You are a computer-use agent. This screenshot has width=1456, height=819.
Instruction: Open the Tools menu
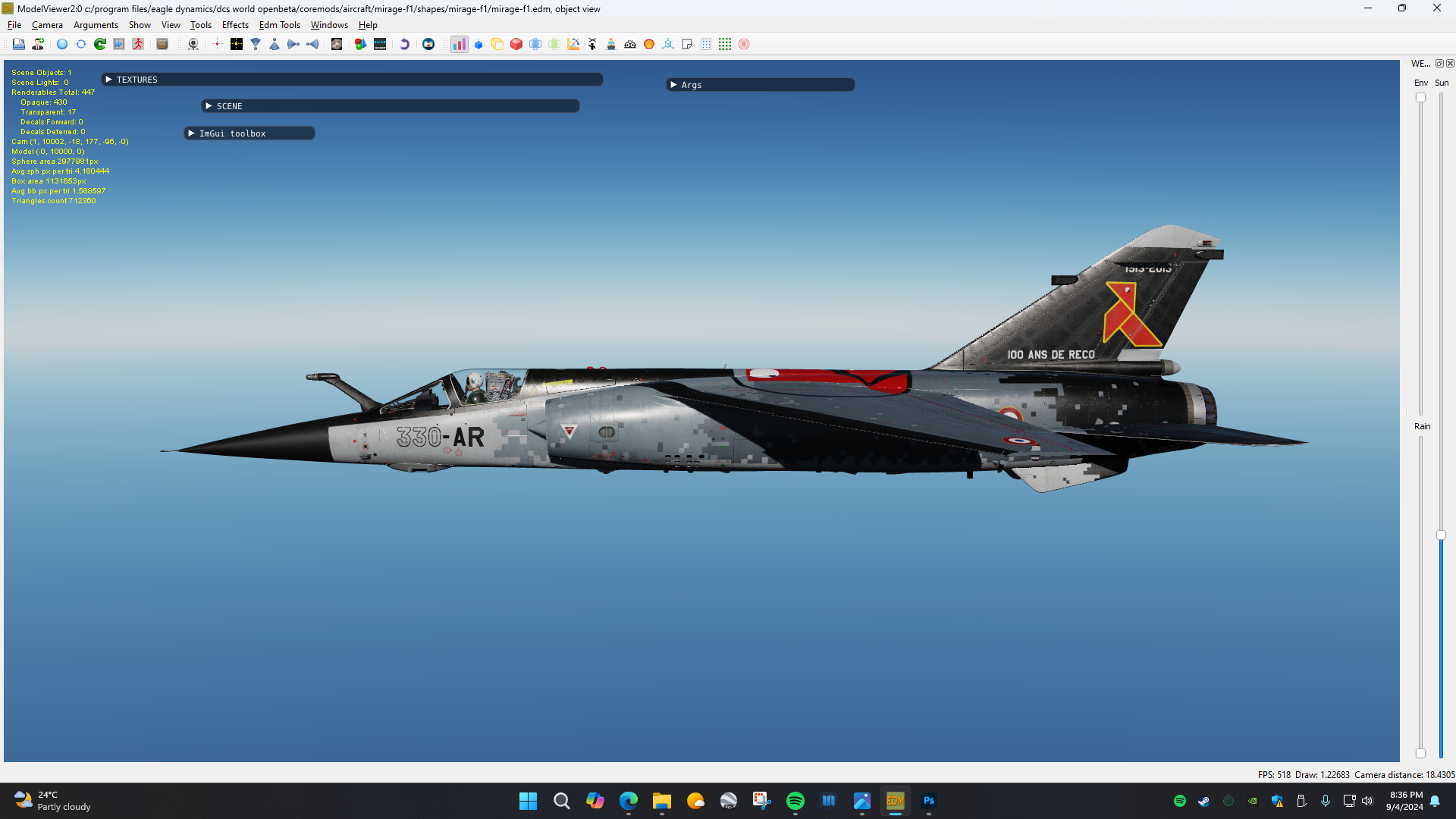point(201,25)
